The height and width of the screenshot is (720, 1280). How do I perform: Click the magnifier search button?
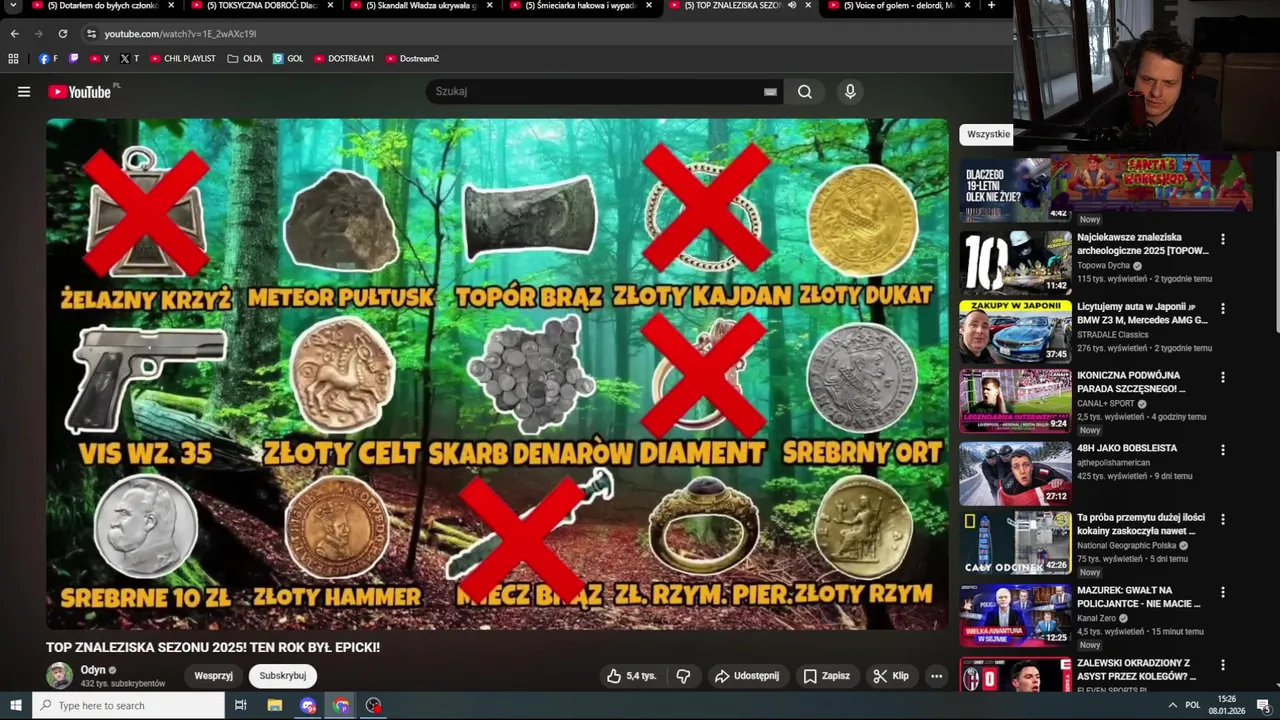[805, 92]
